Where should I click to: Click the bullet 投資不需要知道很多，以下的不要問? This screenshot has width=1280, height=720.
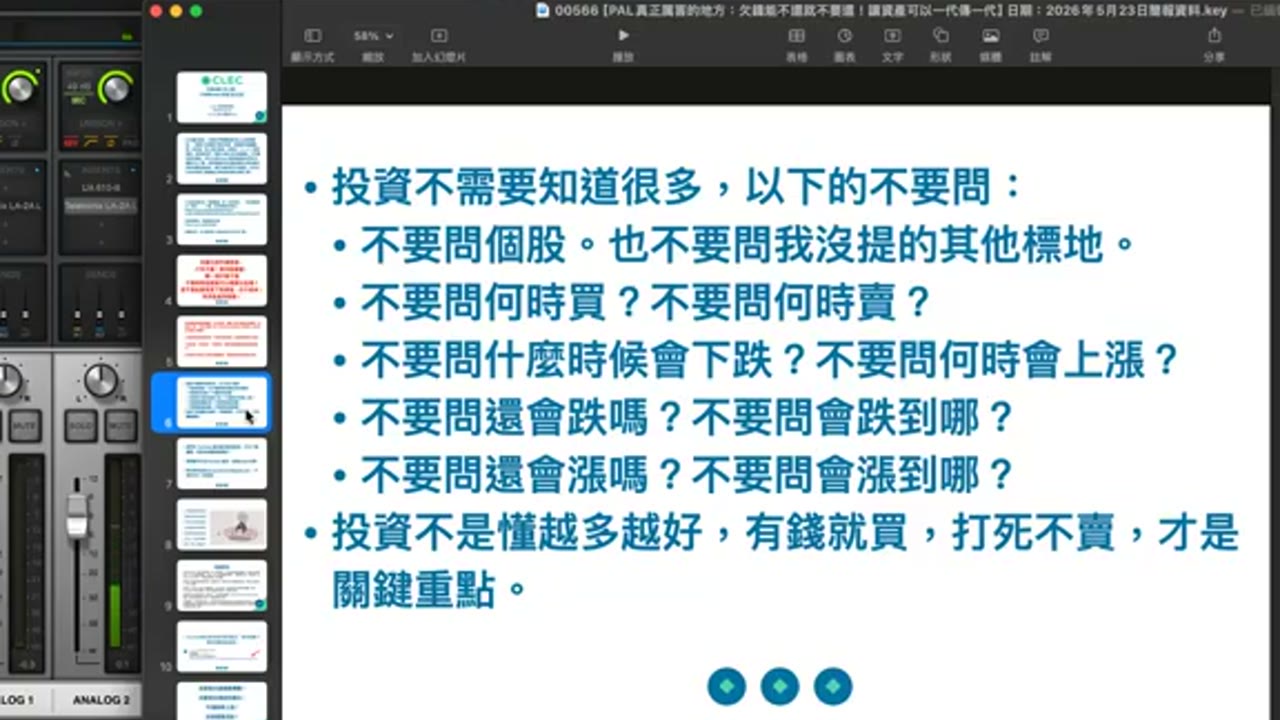click(x=678, y=187)
